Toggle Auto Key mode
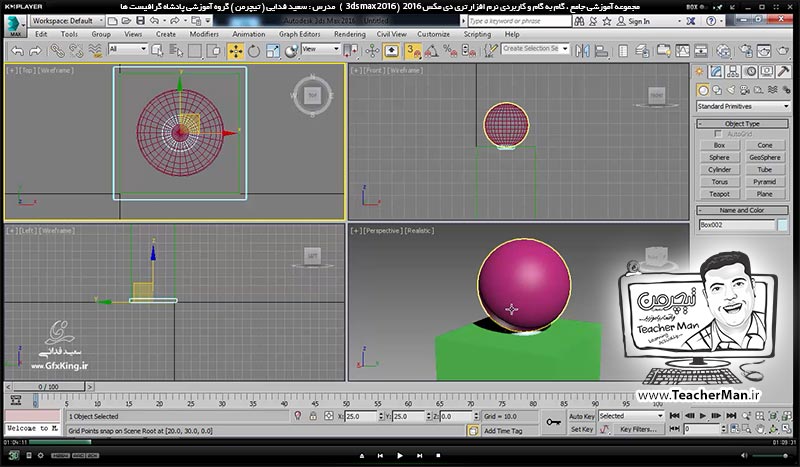The image size is (800, 467). pos(581,416)
